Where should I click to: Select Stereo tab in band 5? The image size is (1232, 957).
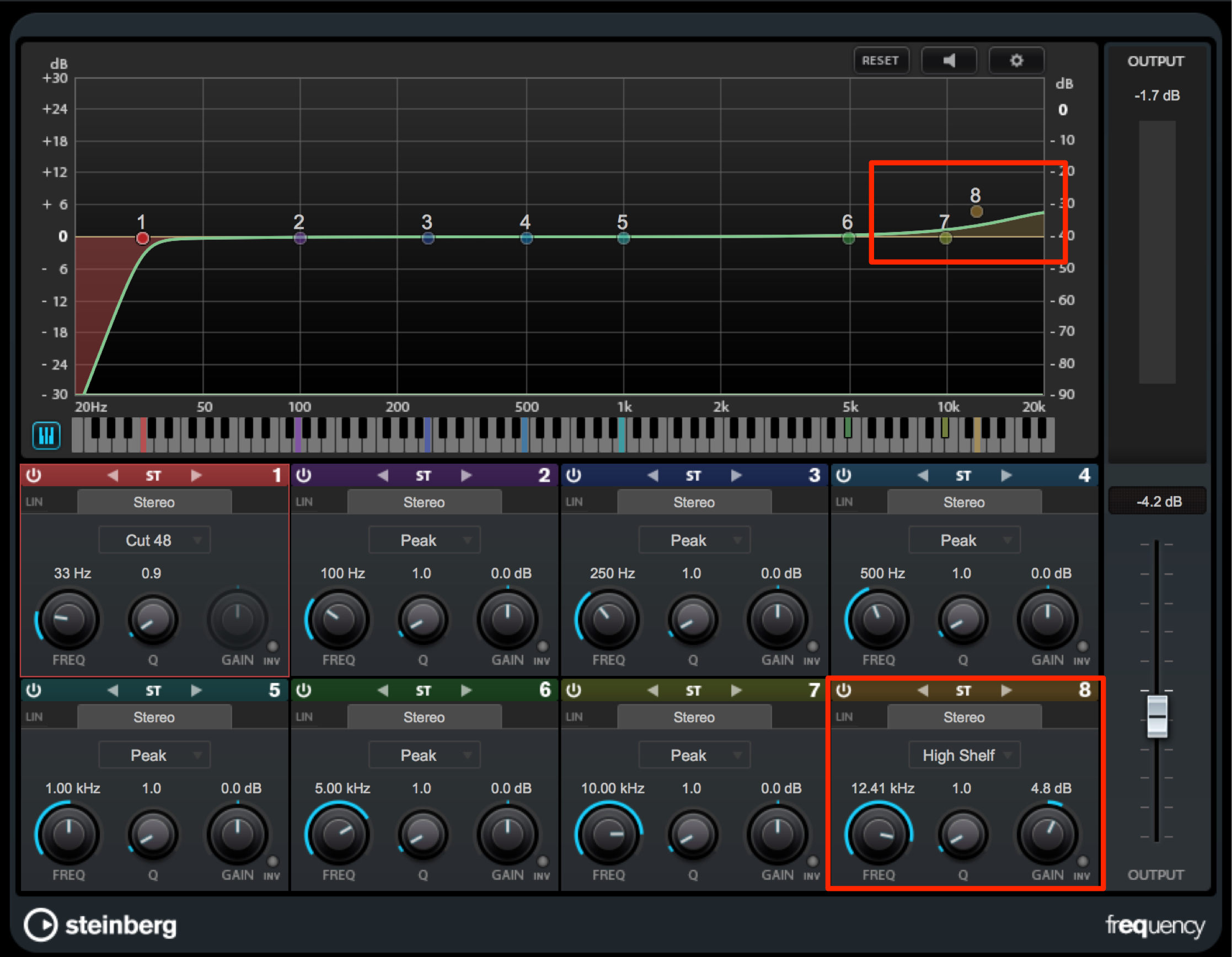click(154, 717)
